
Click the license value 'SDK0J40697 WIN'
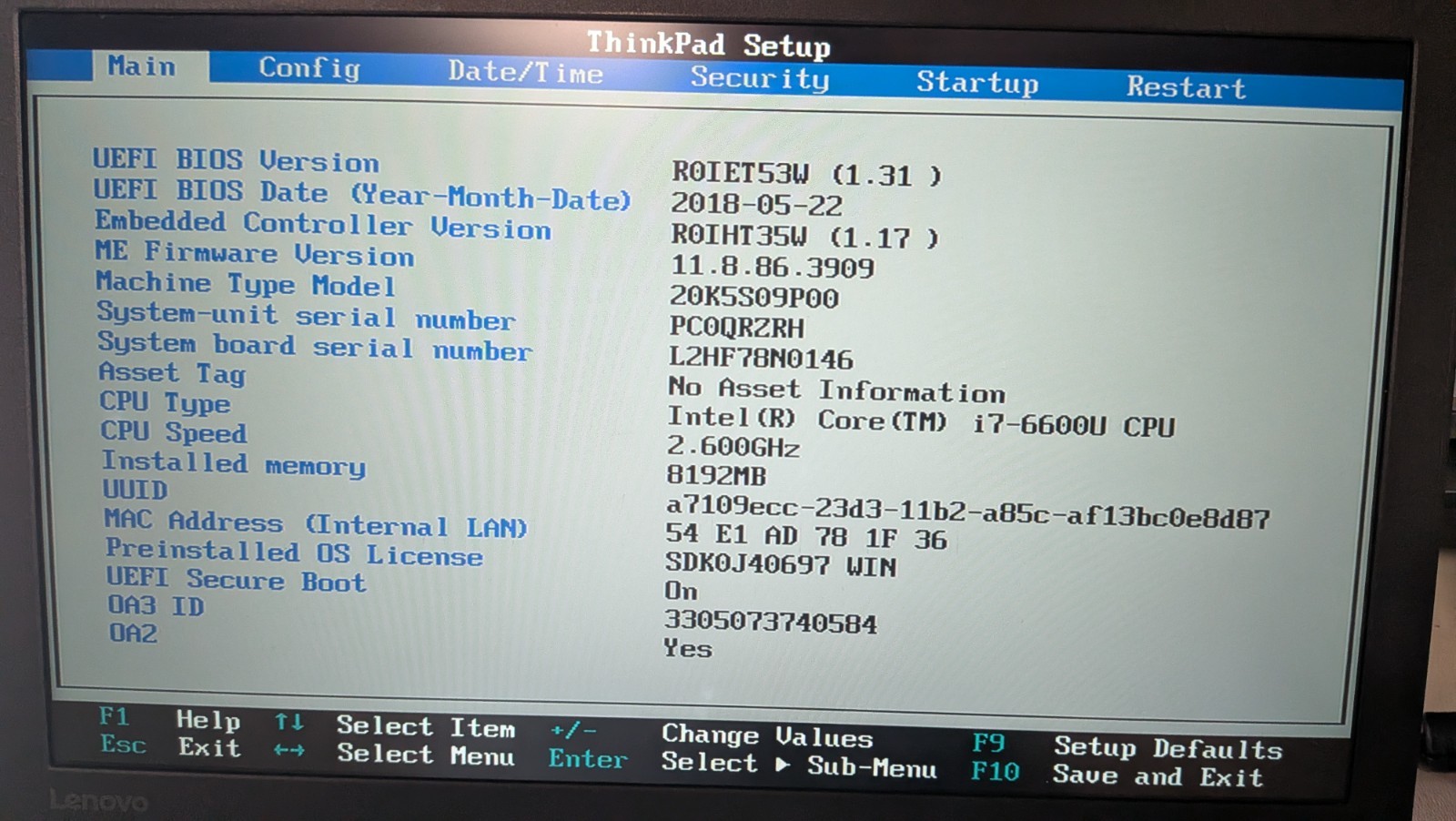pos(780,564)
